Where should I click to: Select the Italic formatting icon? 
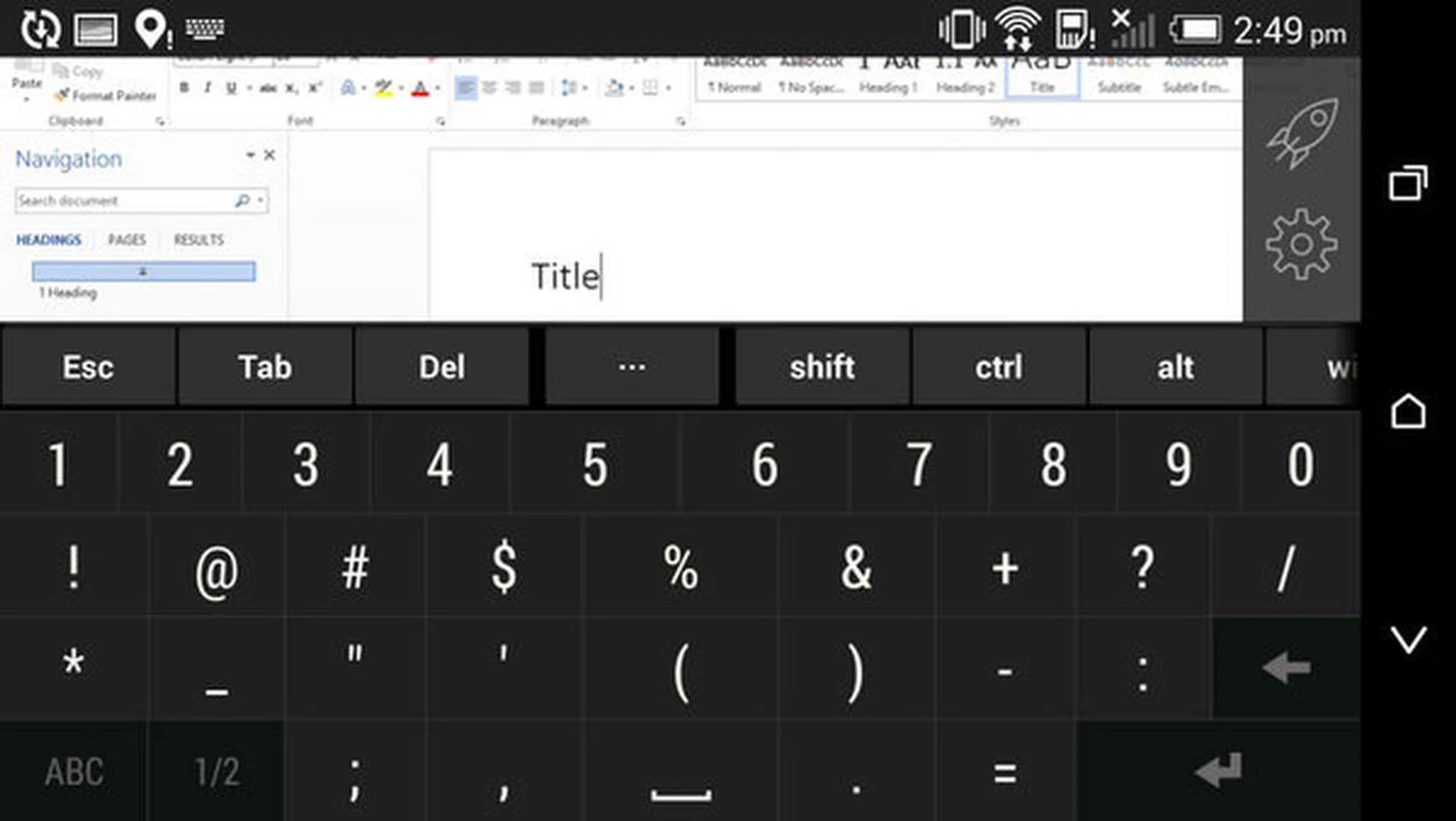pyautogui.click(x=207, y=87)
